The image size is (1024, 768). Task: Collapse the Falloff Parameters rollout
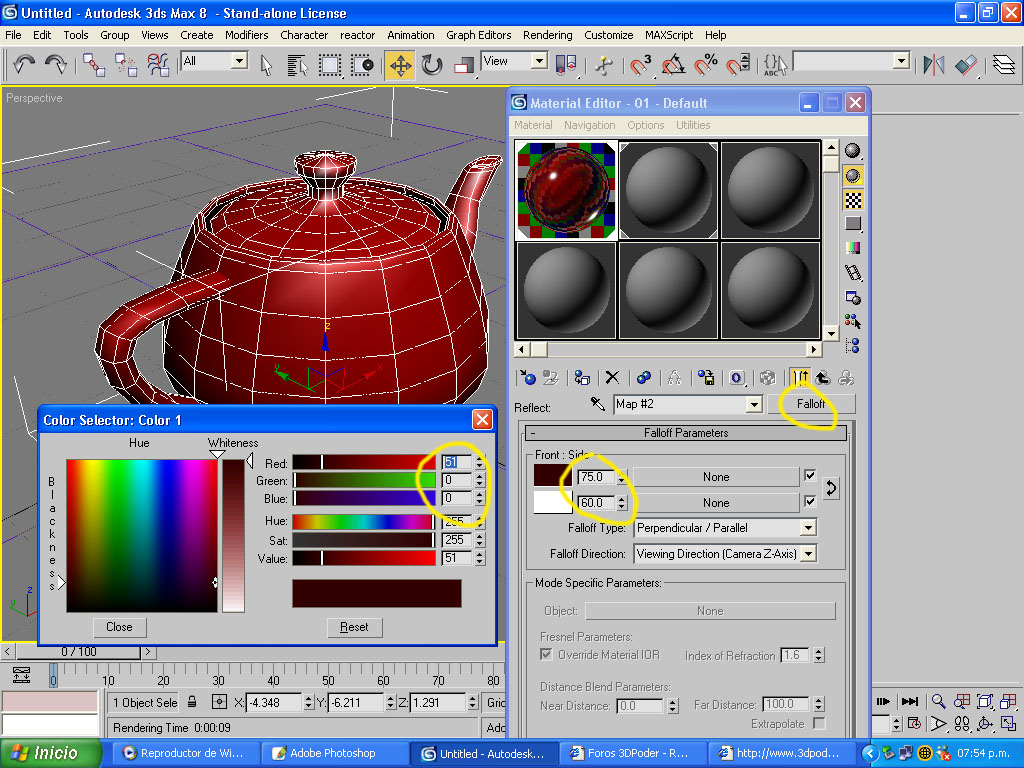click(686, 432)
